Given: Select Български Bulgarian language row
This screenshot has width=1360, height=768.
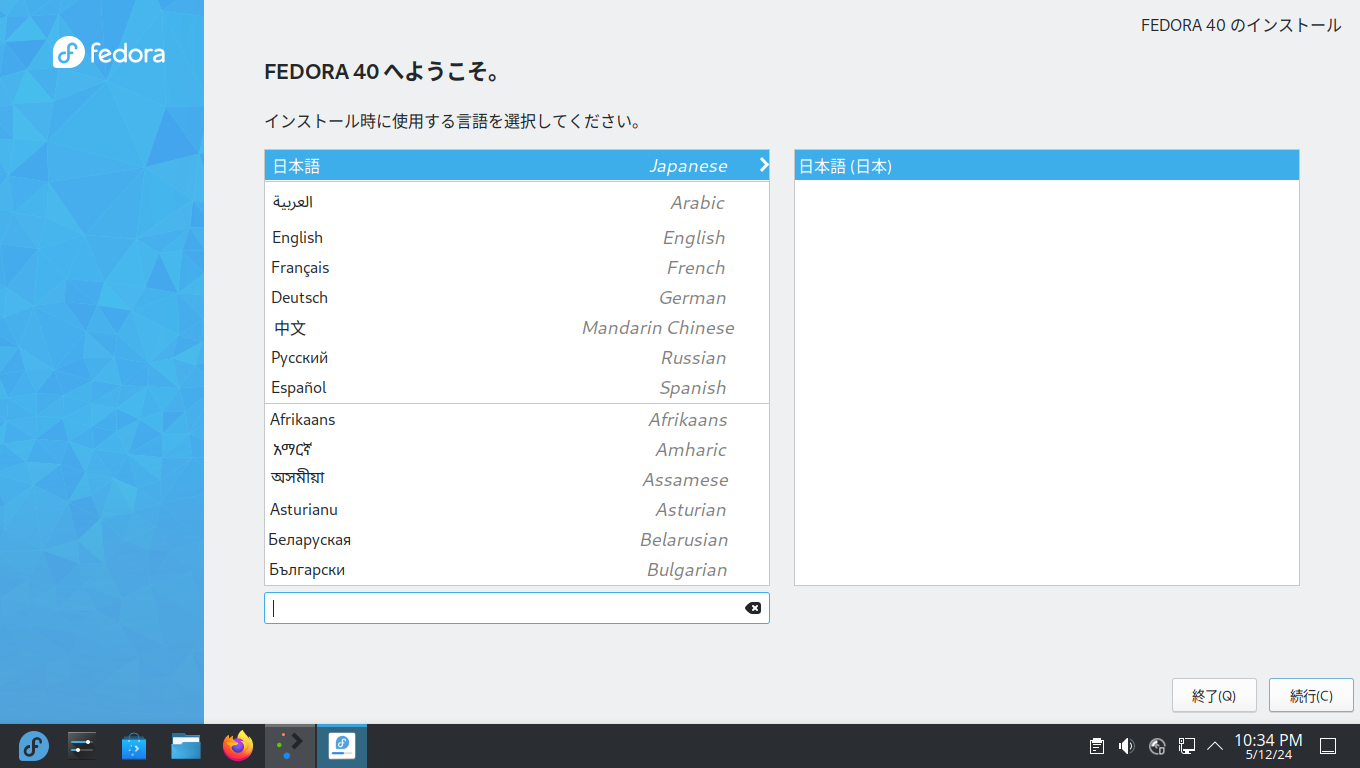Looking at the screenshot, I should pyautogui.click(x=517, y=569).
